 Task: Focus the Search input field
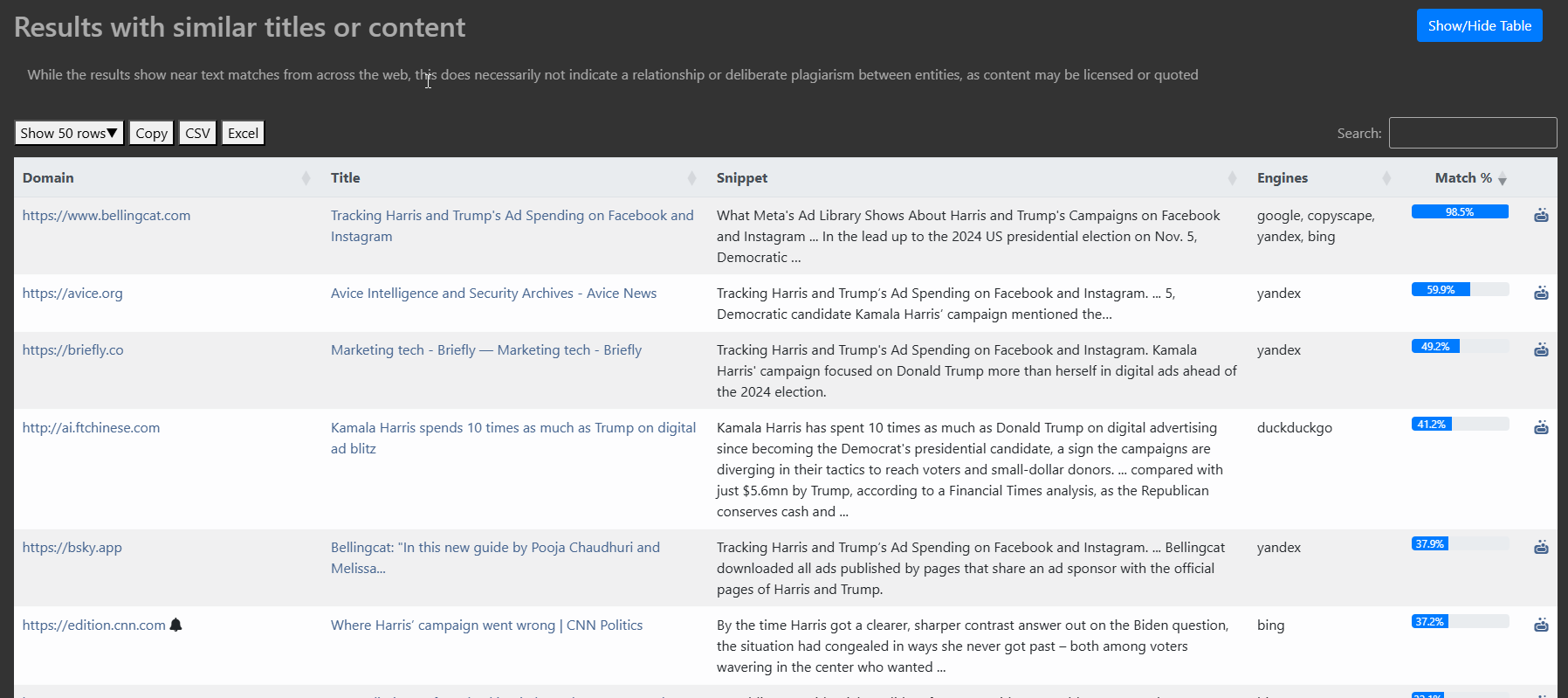(1473, 133)
